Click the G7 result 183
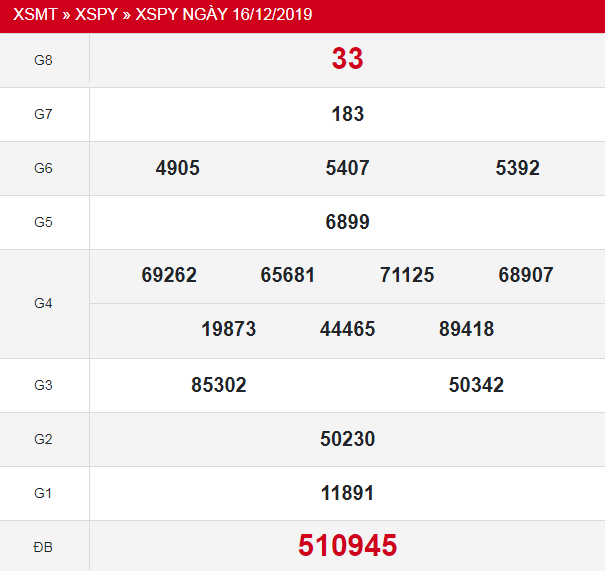 (x=347, y=114)
